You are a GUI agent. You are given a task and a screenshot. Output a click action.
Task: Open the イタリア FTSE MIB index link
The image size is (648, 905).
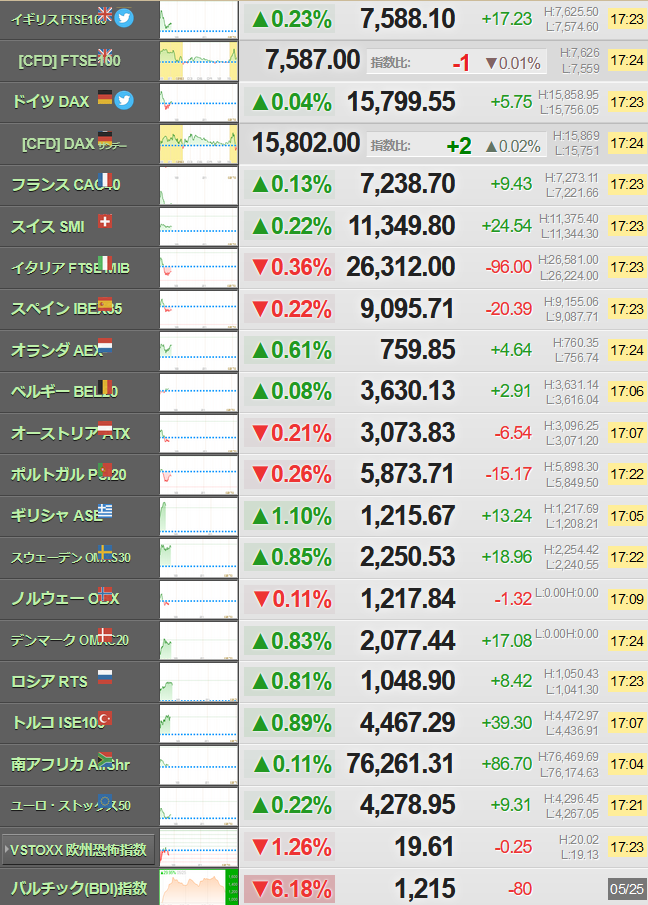point(70,268)
